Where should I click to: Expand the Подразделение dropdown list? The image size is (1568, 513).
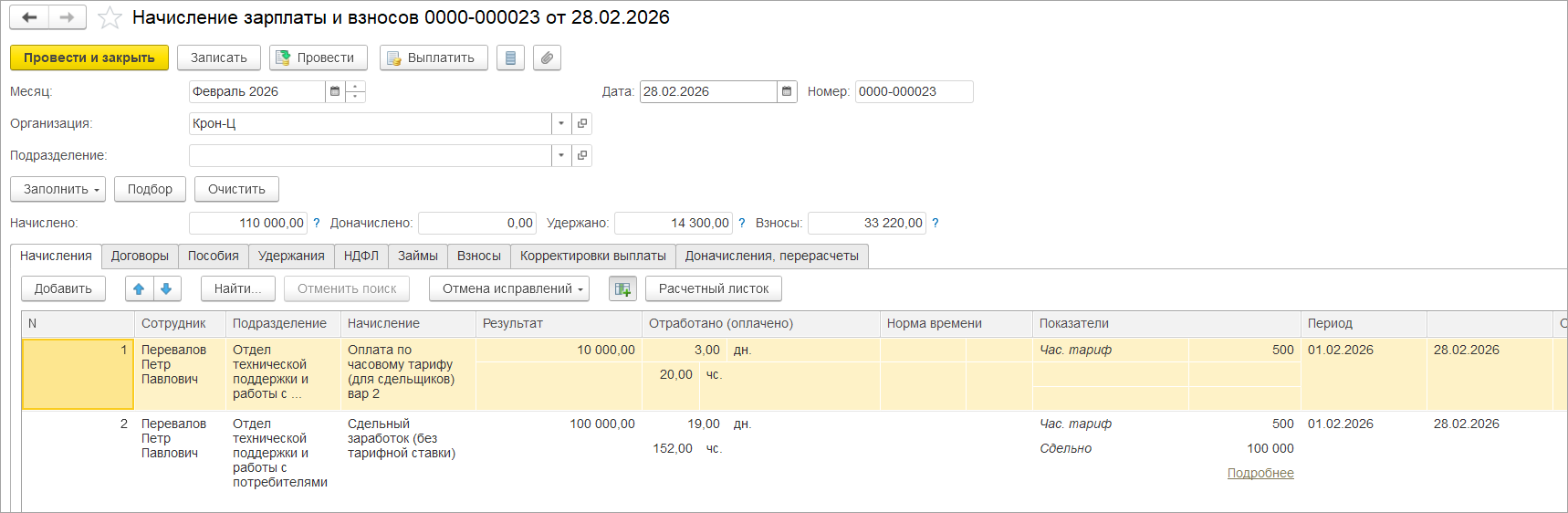(561, 155)
